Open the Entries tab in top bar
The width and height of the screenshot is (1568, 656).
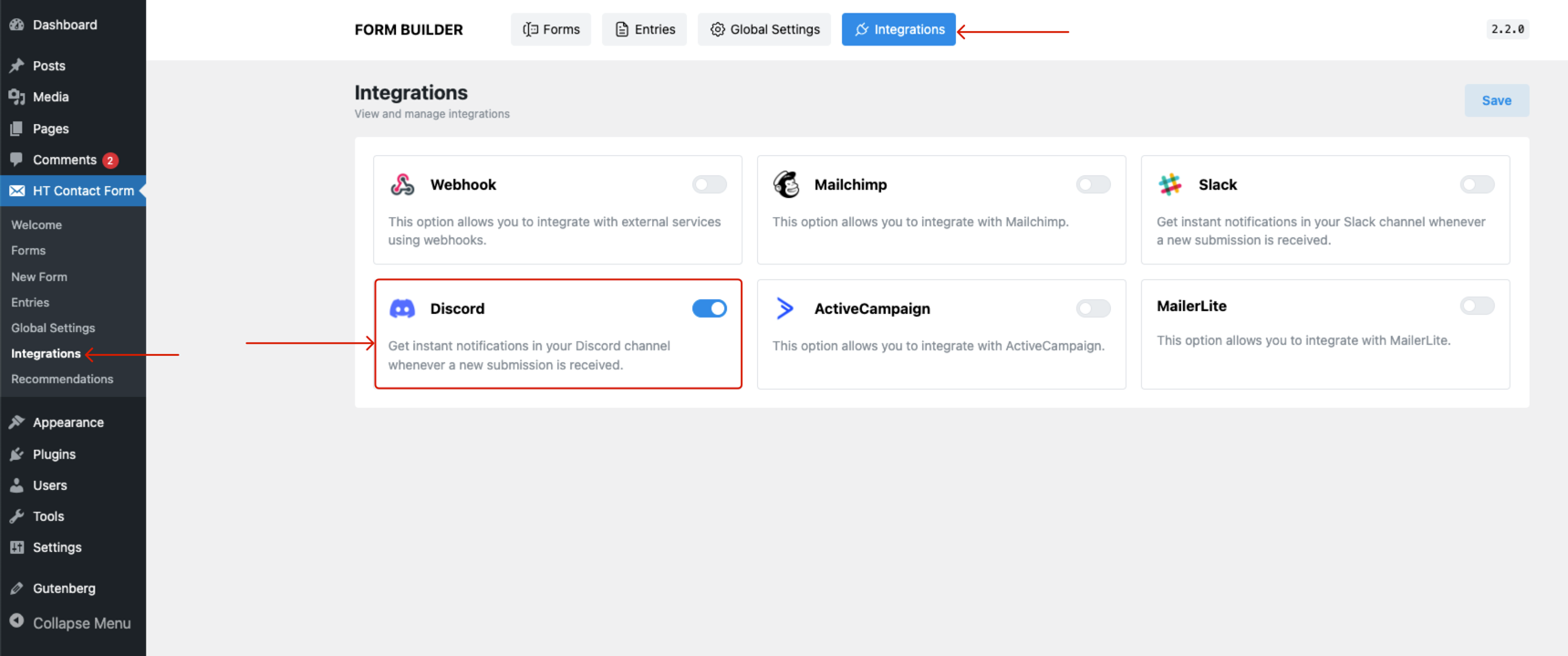(644, 29)
